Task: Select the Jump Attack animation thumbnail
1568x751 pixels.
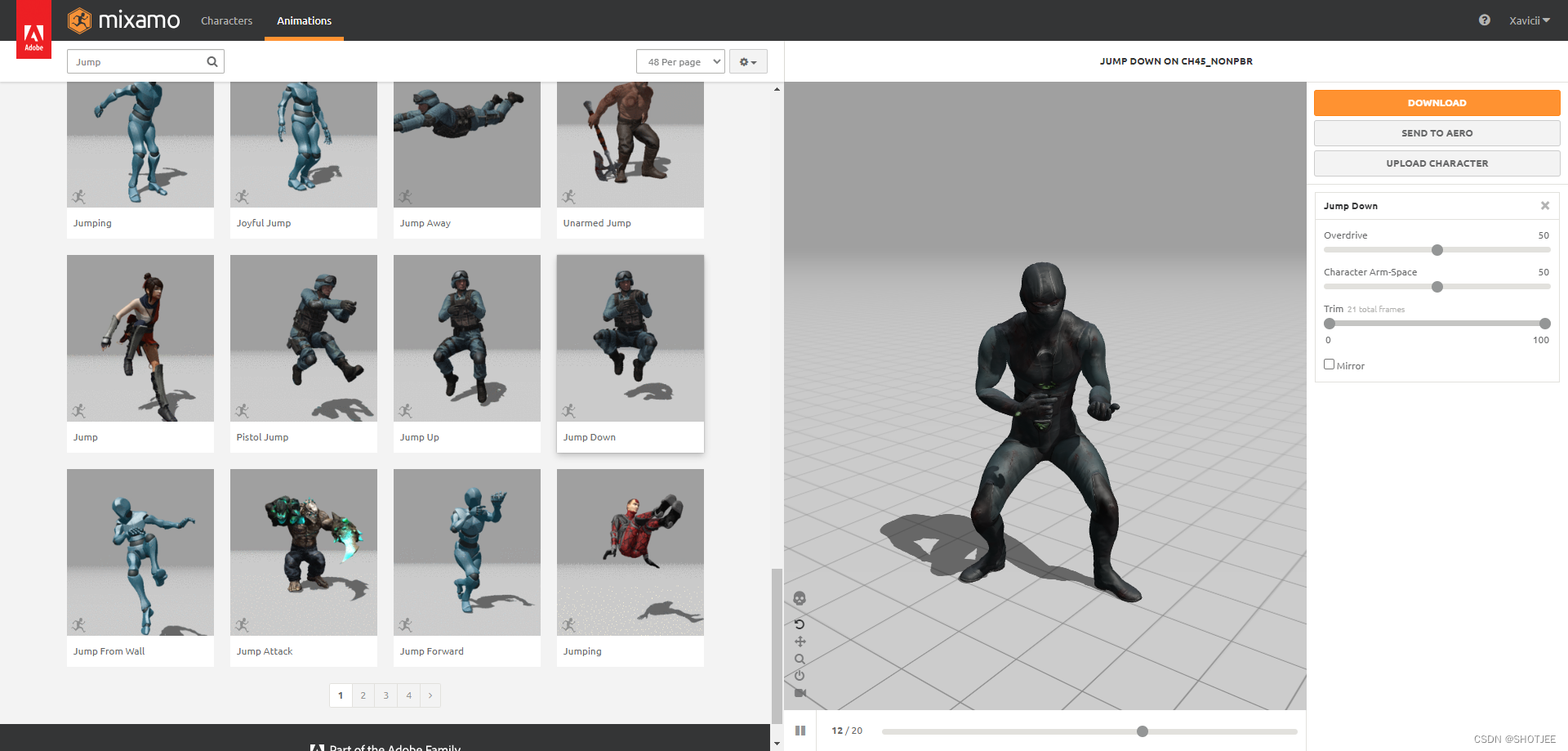Action: [304, 552]
